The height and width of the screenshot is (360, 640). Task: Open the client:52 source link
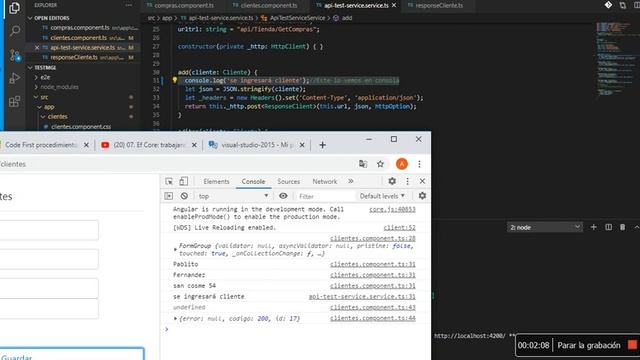click(x=399, y=227)
